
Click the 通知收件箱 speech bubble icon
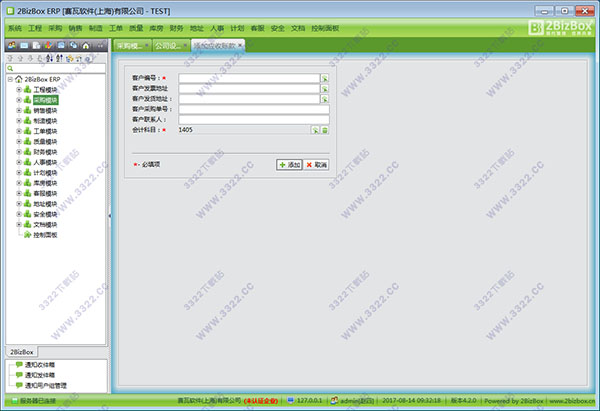pyautogui.click(x=19, y=365)
